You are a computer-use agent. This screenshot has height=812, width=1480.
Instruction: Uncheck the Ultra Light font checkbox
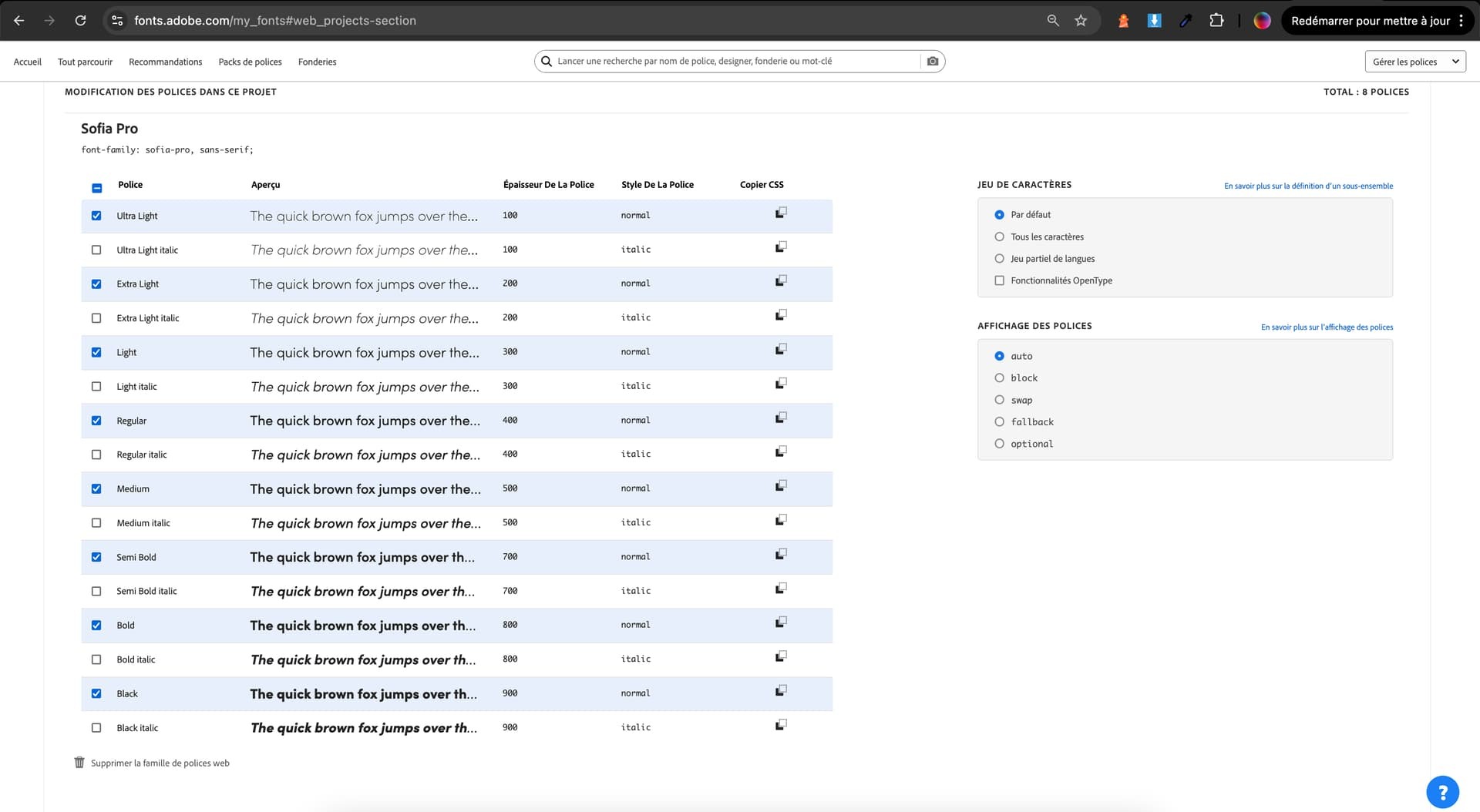96,216
